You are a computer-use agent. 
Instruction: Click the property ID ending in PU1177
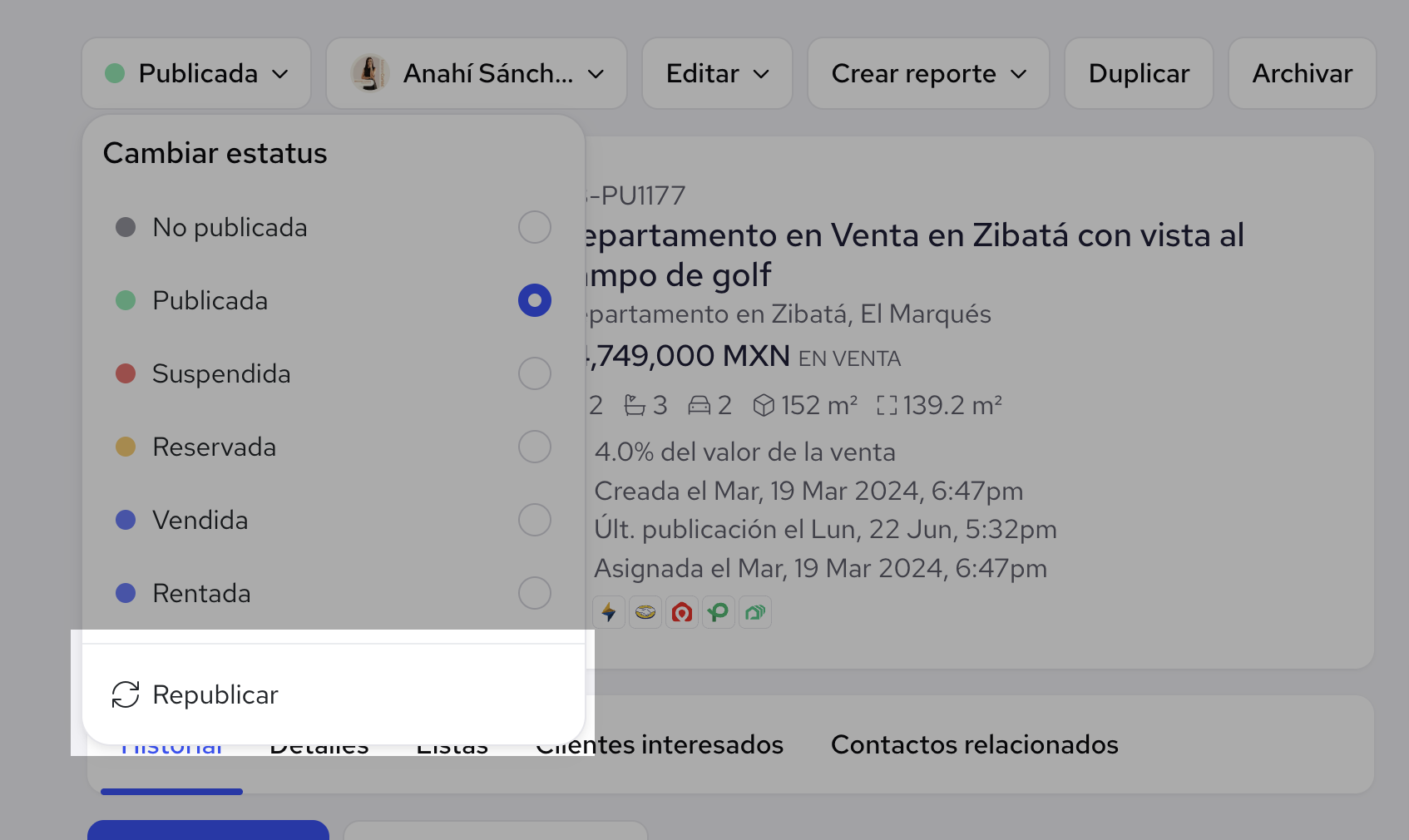tap(635, 195)
